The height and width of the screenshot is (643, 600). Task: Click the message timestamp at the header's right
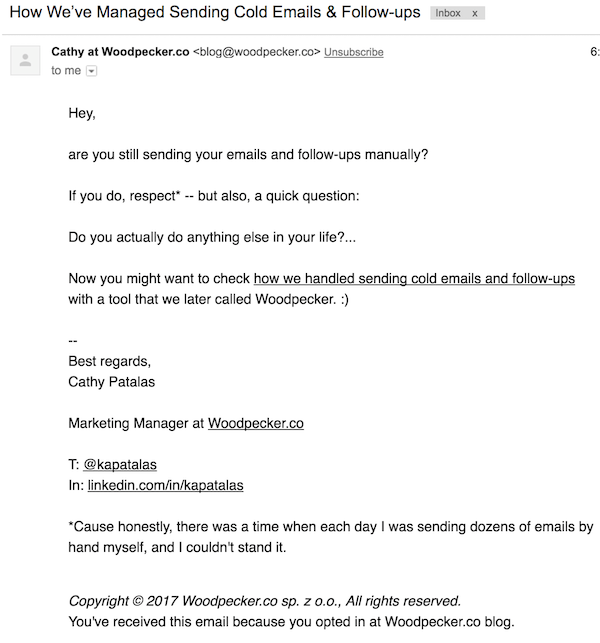(595, 52)
